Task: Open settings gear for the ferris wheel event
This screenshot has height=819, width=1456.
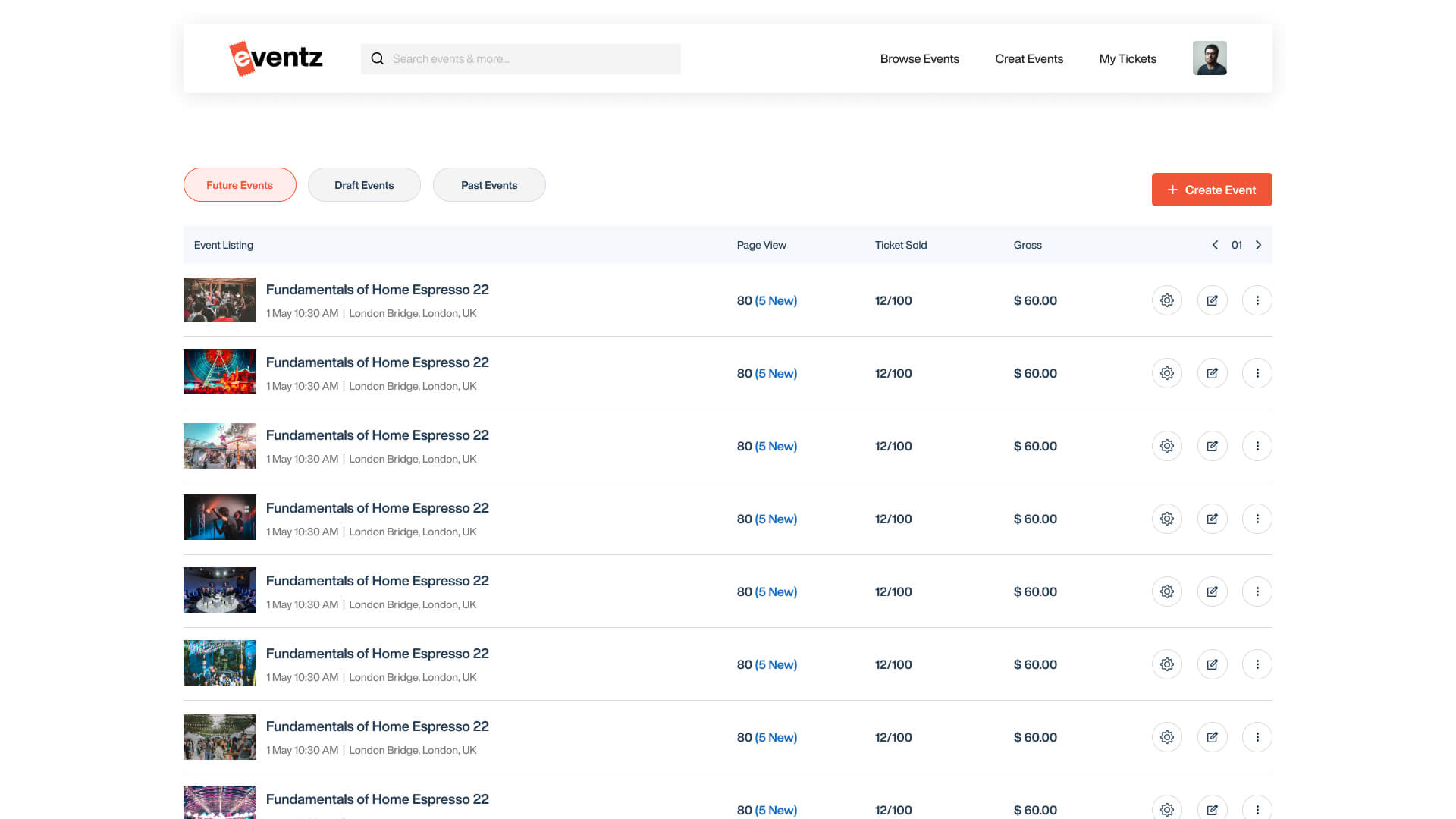Action: pos(1166,373)
